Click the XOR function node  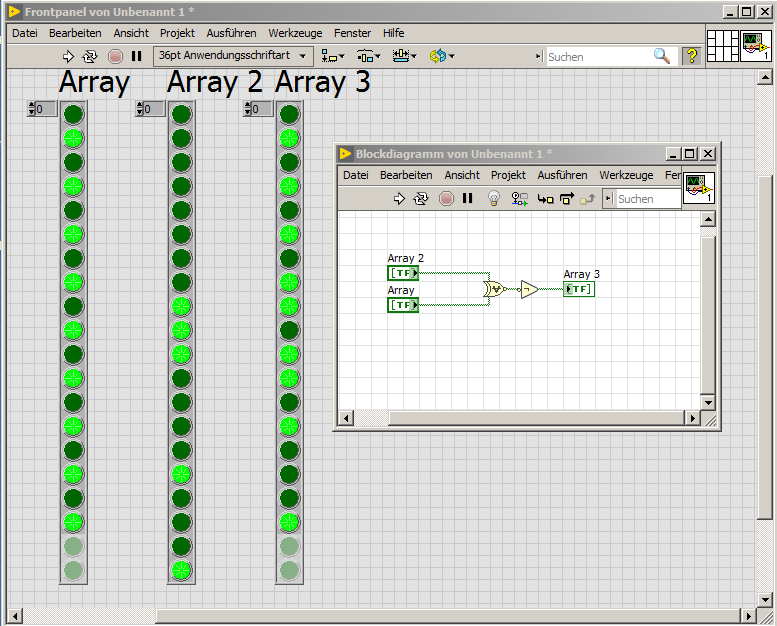pyautogui.click(x=494, y=289)
